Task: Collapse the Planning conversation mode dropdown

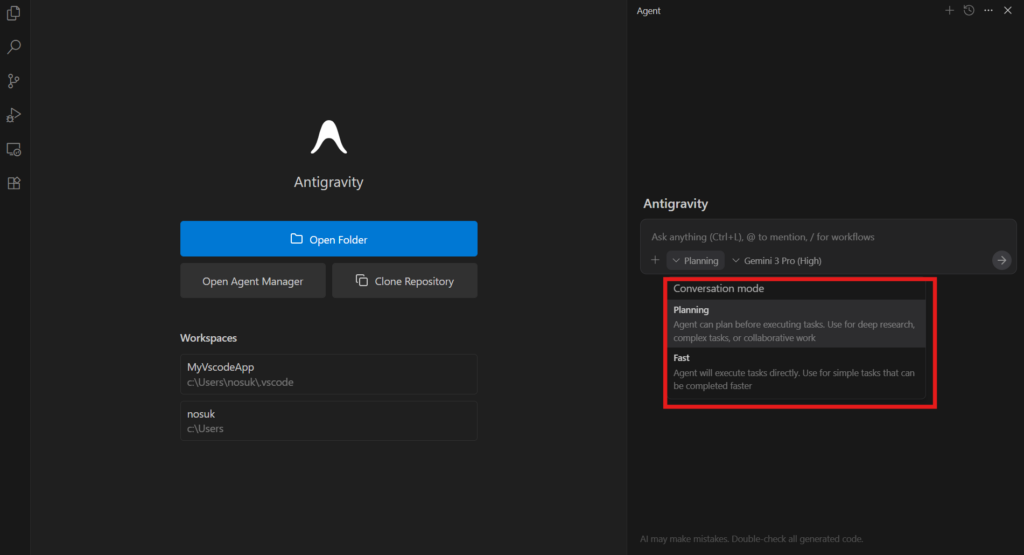Action: pos(695,260)
